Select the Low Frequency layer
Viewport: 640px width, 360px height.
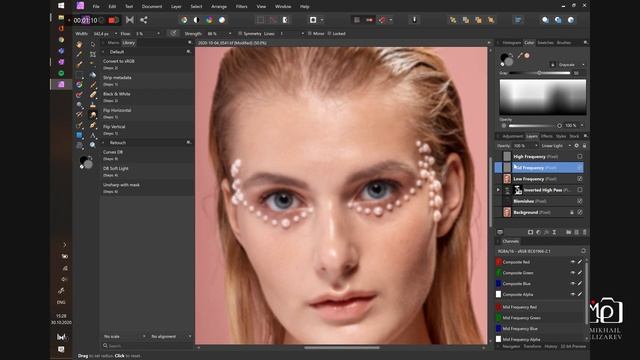coord(539,179)
